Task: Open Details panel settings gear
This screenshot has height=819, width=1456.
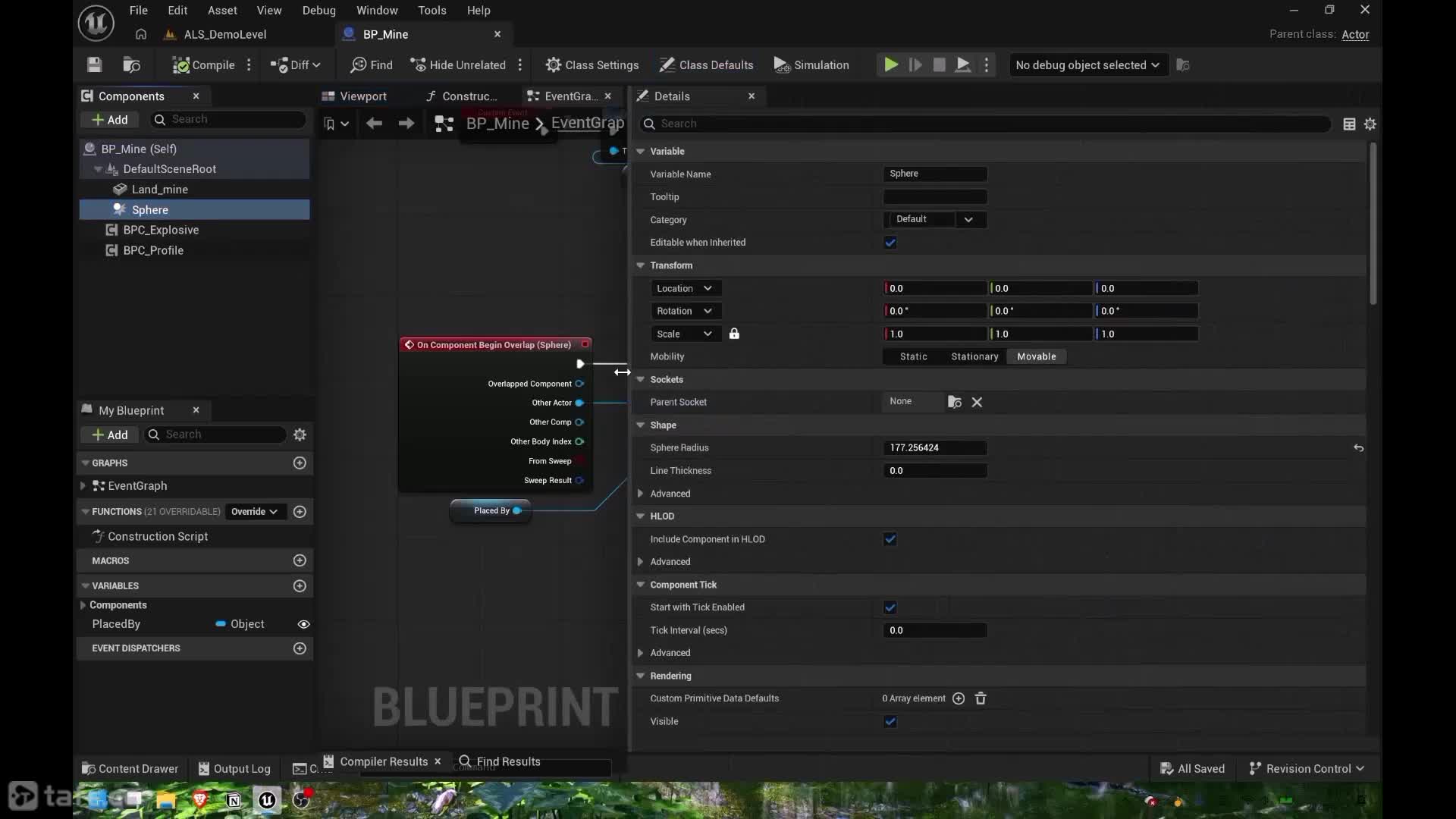Action: click(x=1370, y=124)
